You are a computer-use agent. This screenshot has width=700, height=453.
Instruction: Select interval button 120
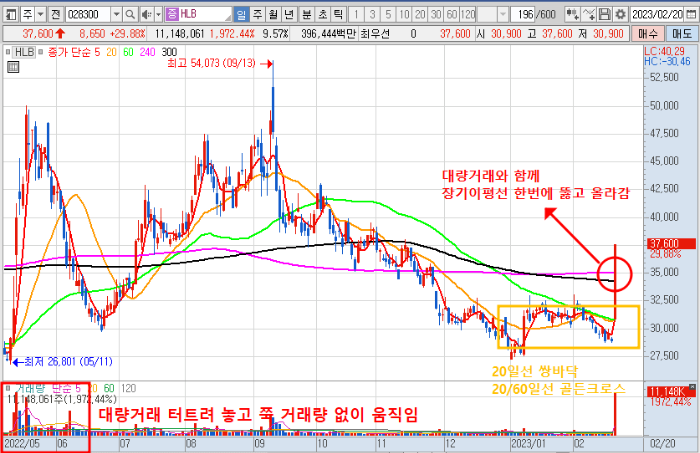coord(468,15)
